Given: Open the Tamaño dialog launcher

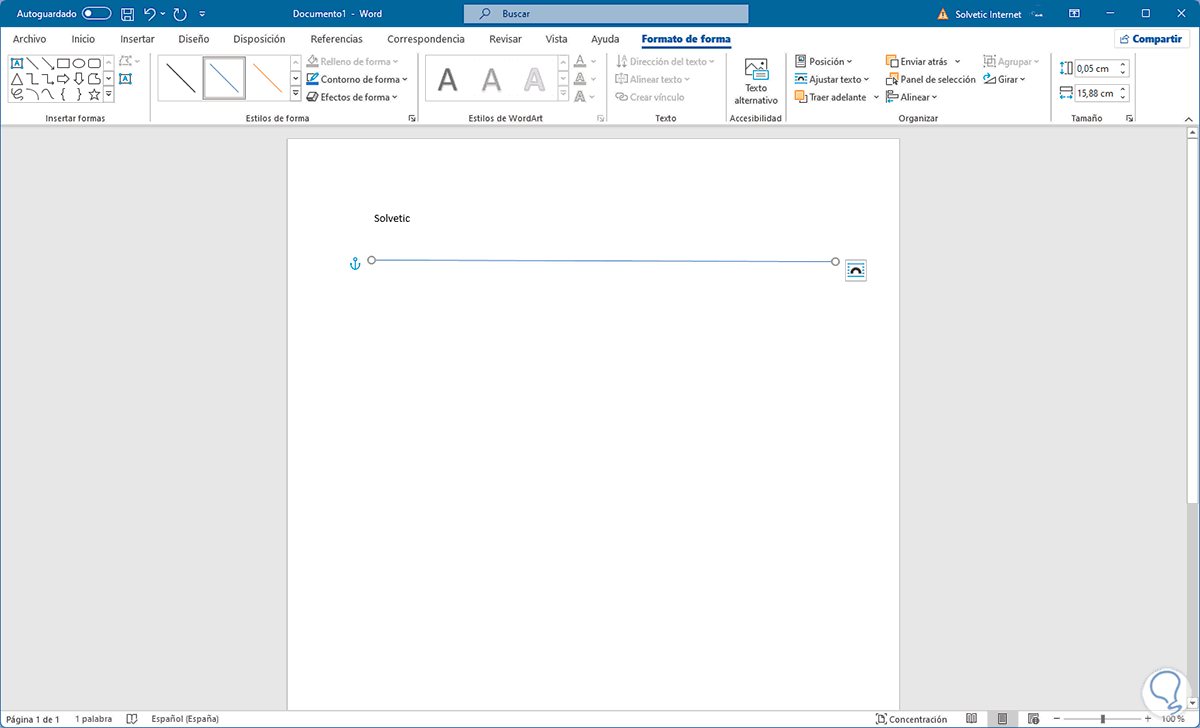Looking at the screenshot, I should (1130, 118).
